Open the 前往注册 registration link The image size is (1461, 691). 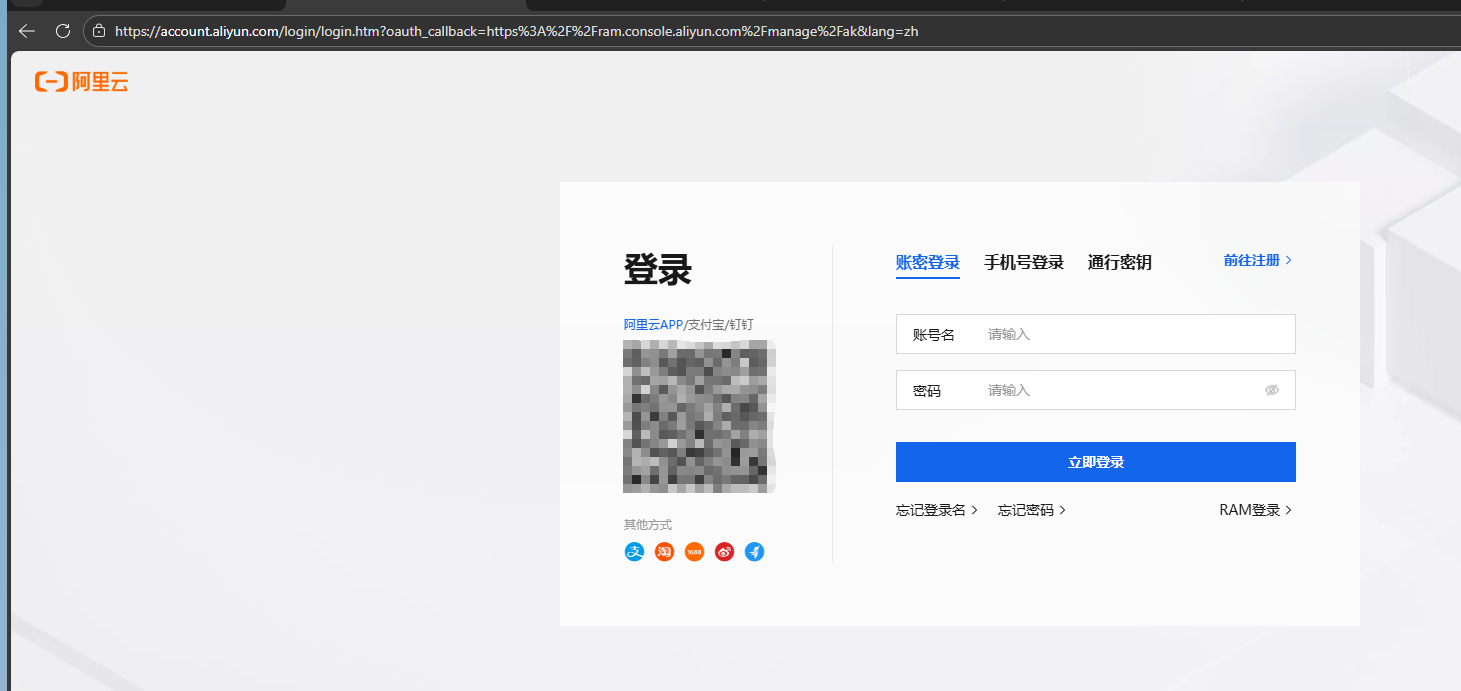(1252, 259)
